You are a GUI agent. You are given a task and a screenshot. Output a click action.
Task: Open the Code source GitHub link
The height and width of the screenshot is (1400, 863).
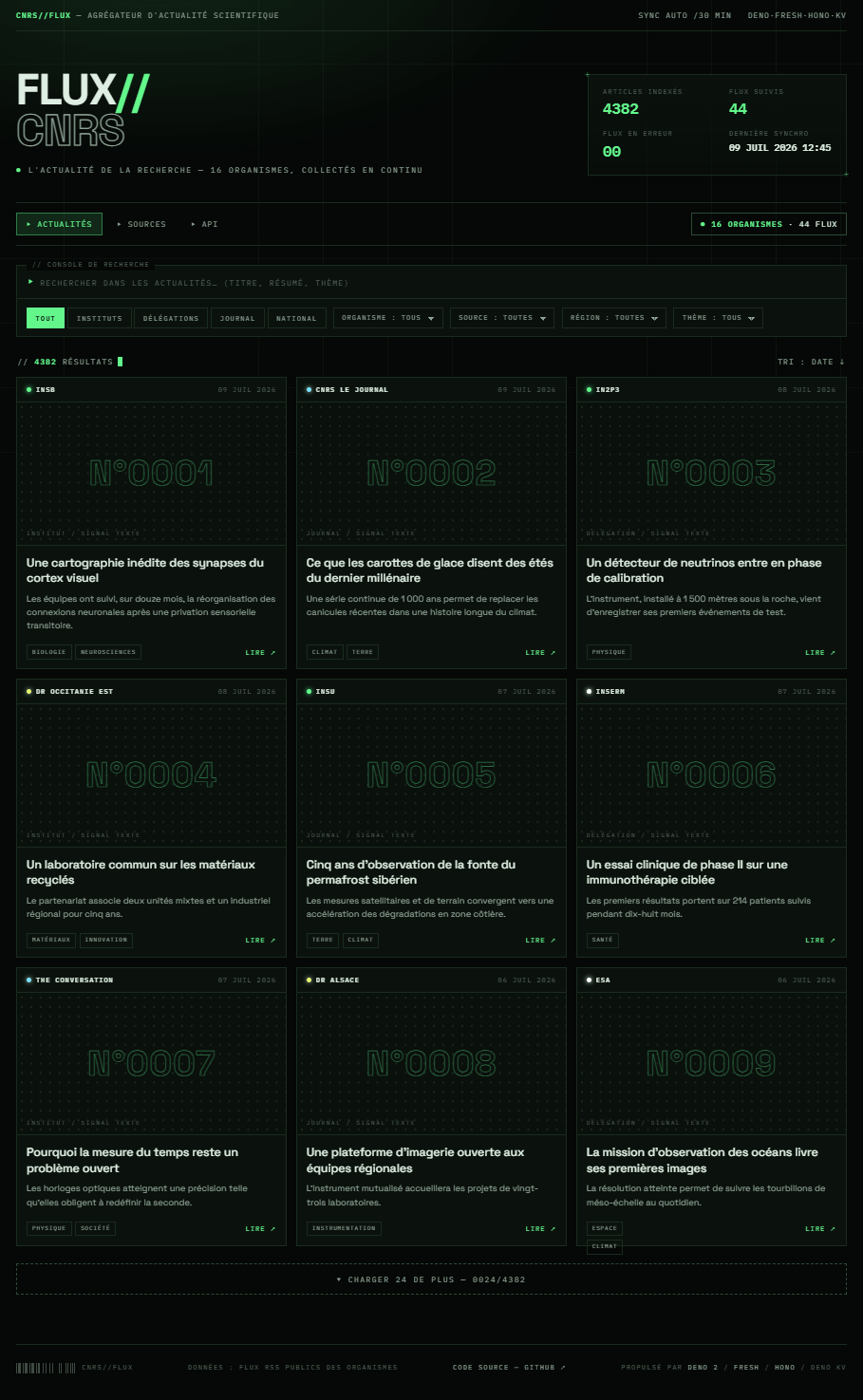(509, 1368)
